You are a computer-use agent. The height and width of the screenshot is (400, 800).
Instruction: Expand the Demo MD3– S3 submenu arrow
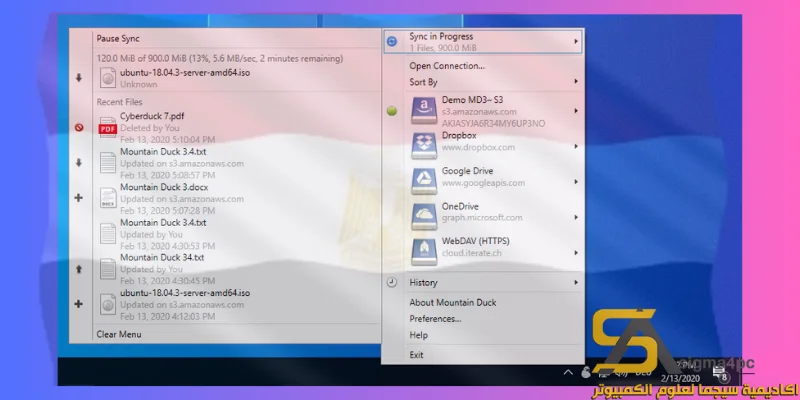[x=576, y=111]
